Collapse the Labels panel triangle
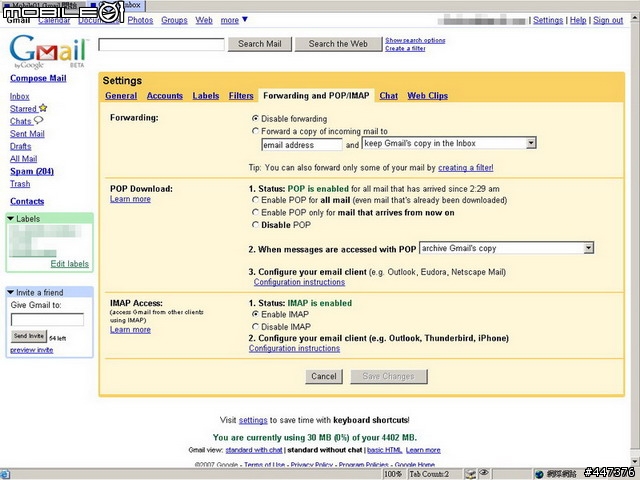The image size is (640, 480). tap(11, 219)
